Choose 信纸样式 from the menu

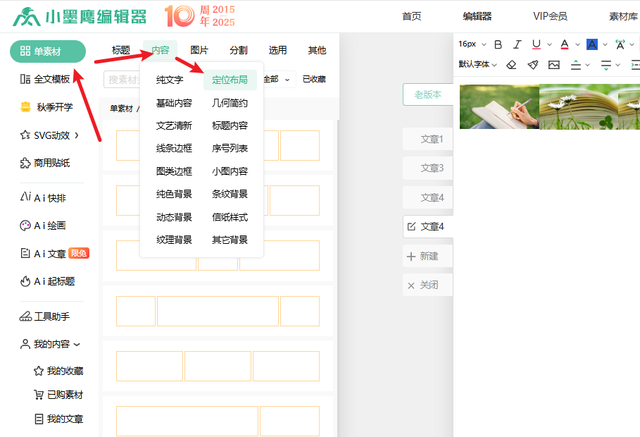(230, 217)
